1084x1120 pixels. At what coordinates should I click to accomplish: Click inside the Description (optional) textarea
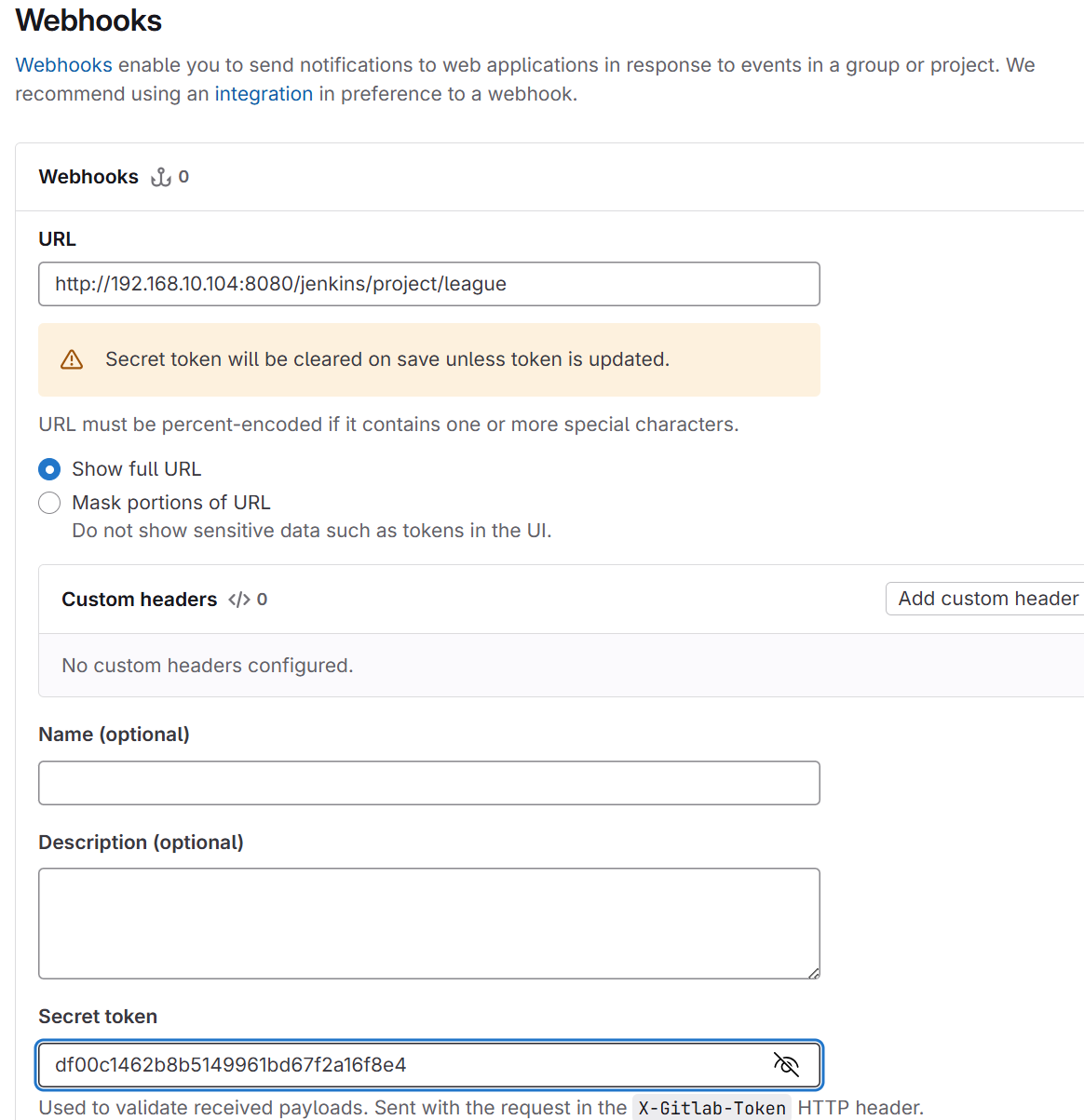click(x=429, y=924)
